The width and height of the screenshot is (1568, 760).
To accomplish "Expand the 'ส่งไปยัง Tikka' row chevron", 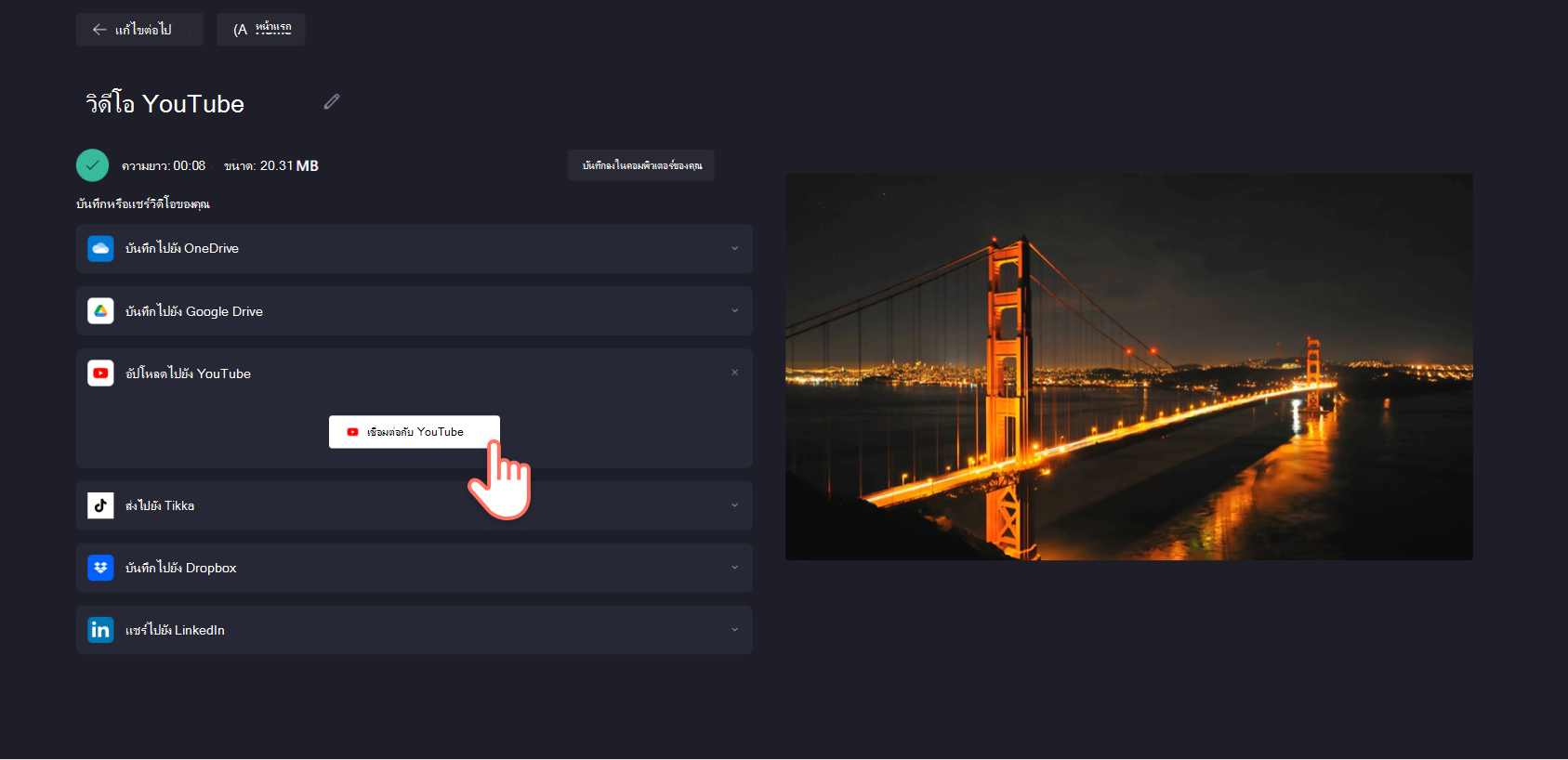I will (x=734, y=505).
